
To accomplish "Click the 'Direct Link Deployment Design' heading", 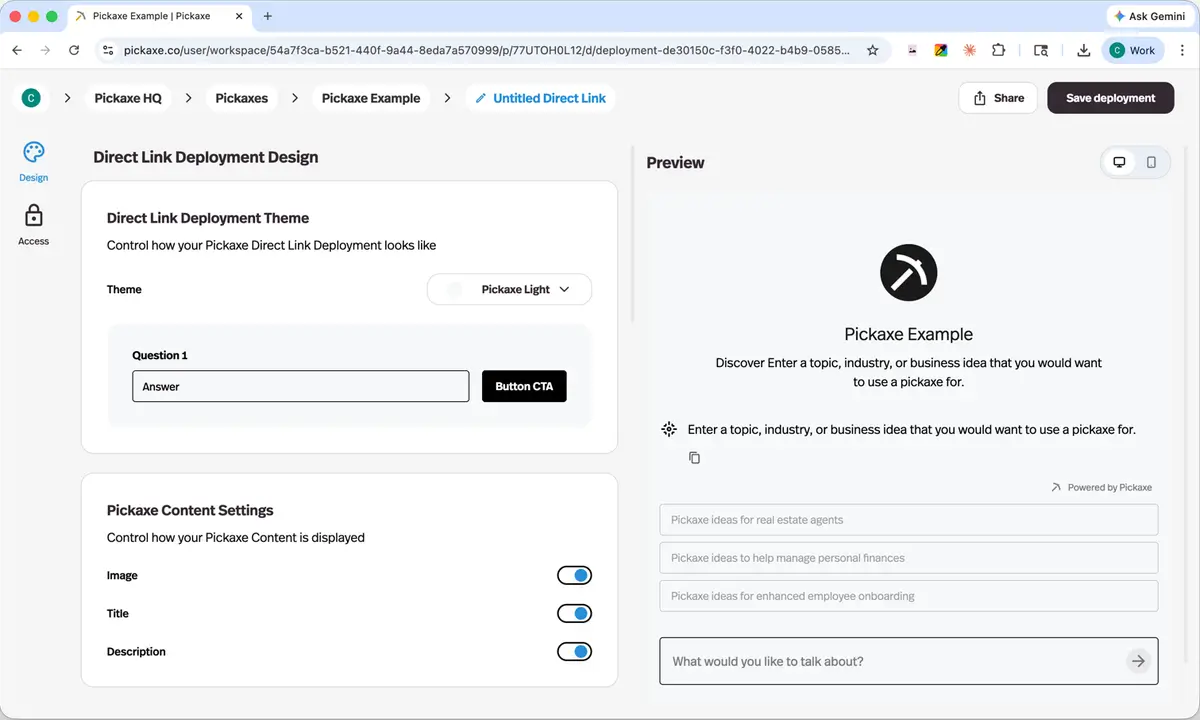I will click(206, 157).
